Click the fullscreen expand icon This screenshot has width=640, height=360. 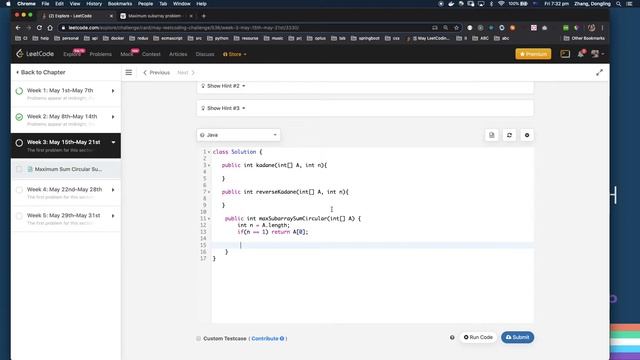pos(599,73)
